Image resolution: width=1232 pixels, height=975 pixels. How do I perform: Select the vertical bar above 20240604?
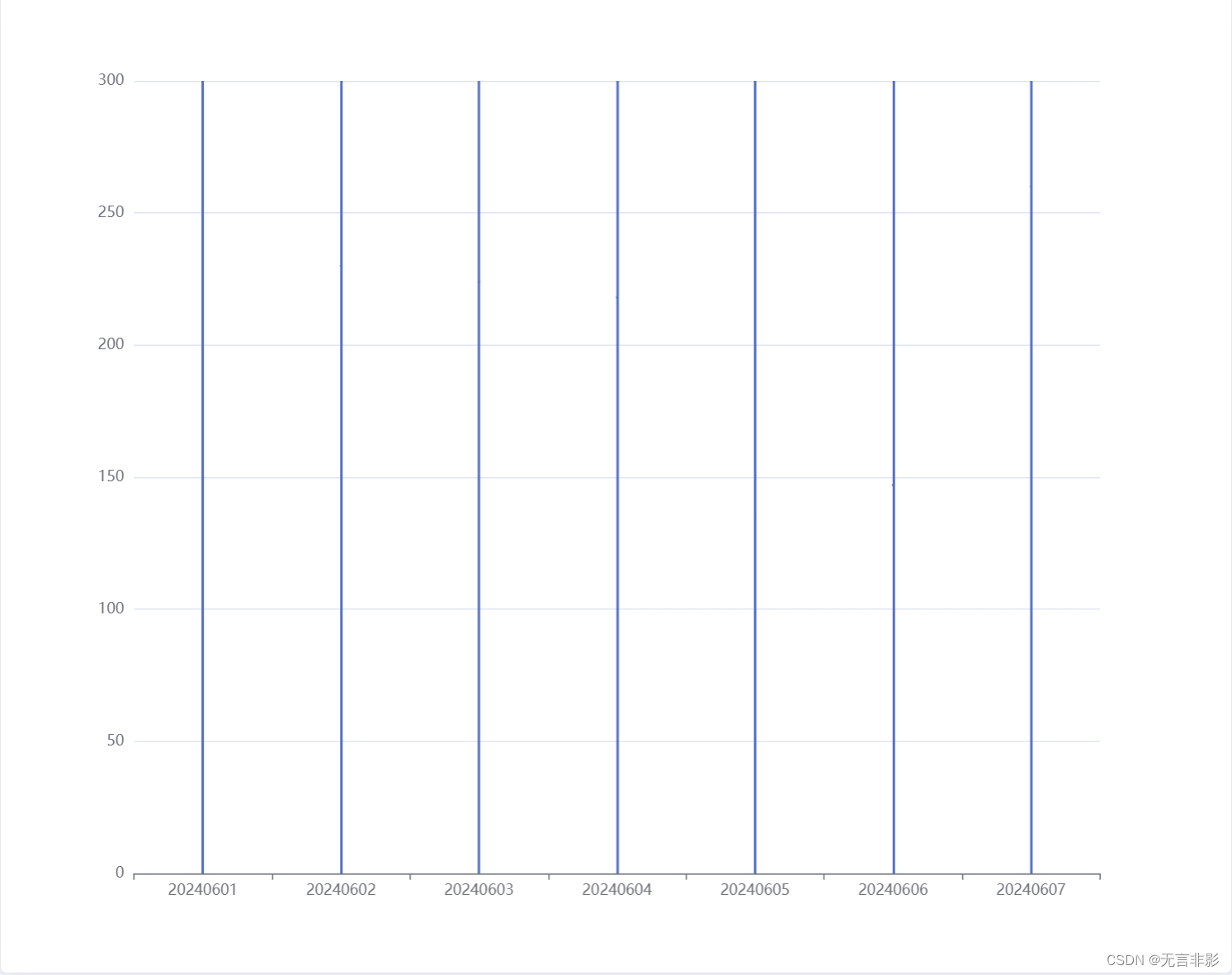click(x=617, y=477)
